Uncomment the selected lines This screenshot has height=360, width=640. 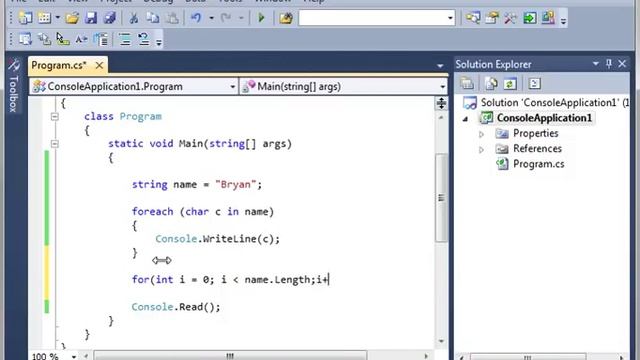pyautogui.click(x=144, y=39)
